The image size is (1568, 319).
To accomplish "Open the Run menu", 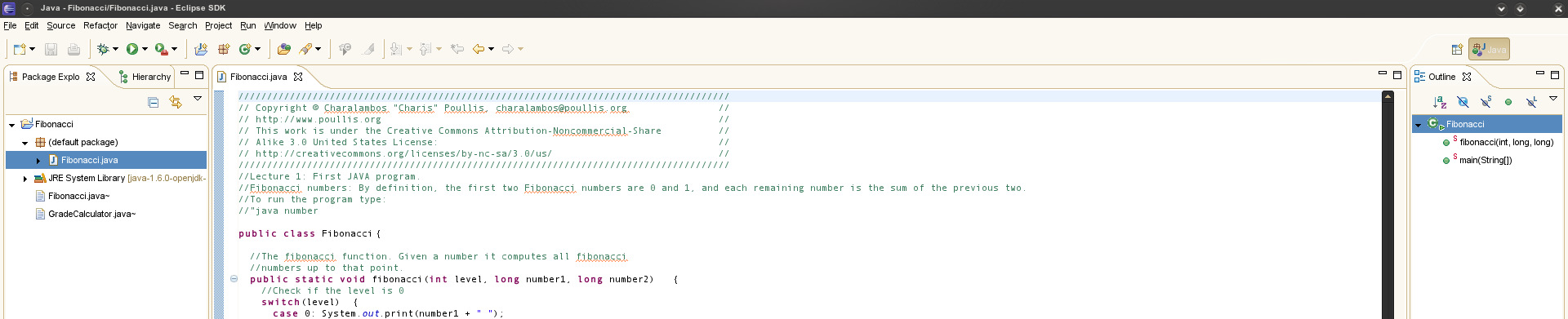I will 248,25.
